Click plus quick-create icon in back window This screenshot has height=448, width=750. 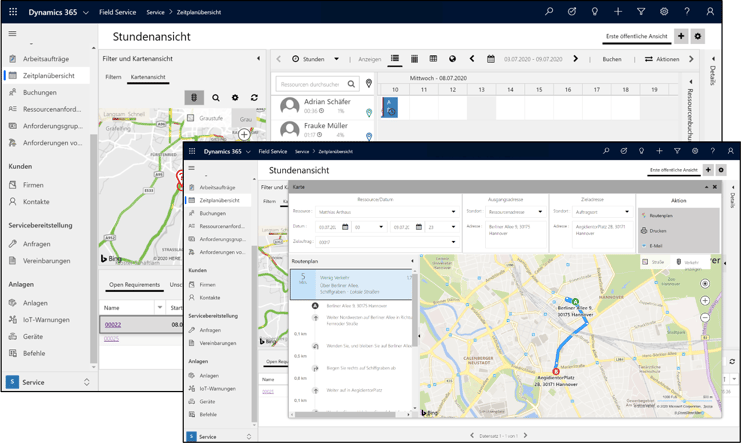pyautogui.click(x=618, y=11)
